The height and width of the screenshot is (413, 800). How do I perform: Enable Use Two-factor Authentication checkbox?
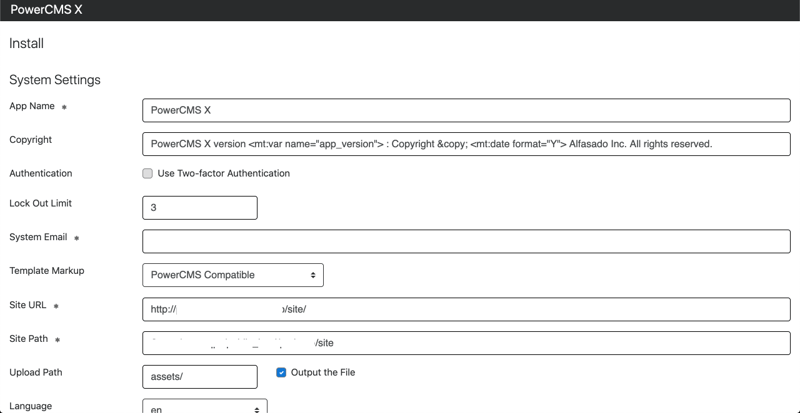148,173
